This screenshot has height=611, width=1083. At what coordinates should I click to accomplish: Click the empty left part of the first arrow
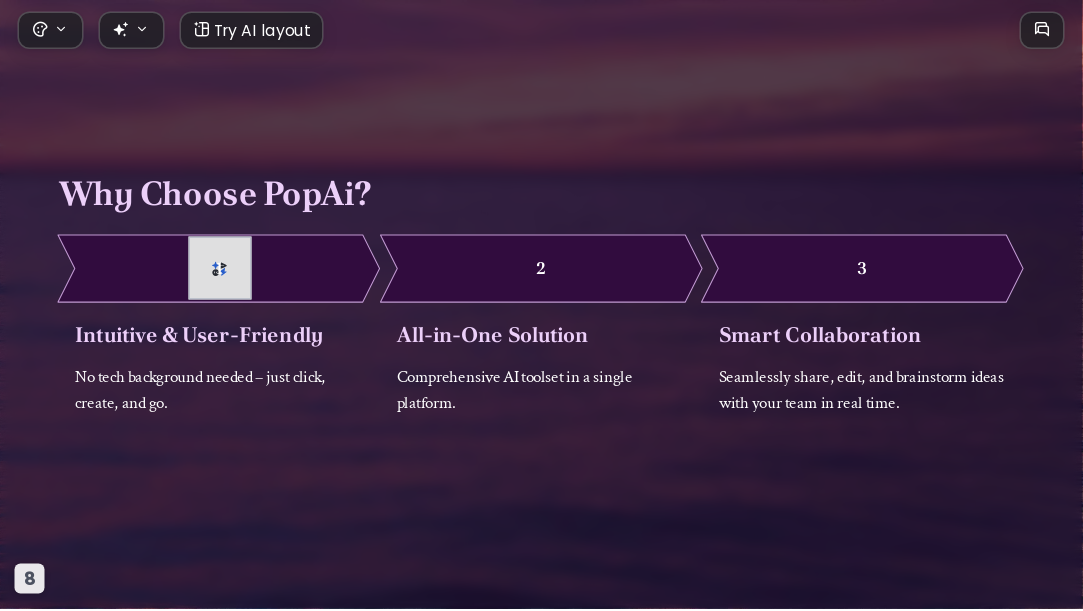(128, 269)
